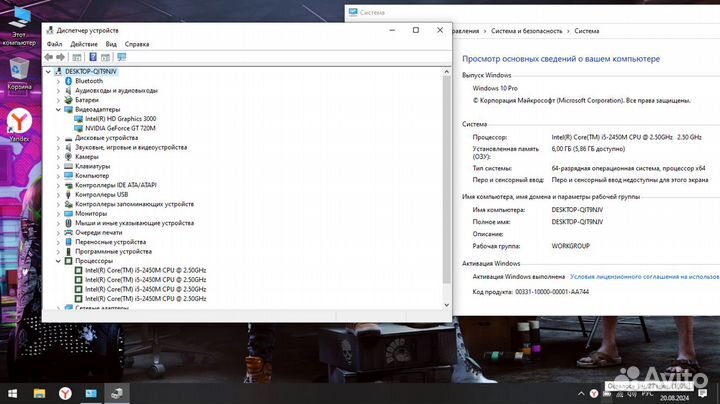The height and width of the screenshot is (404, 720).
Task: Click the Контроллеры IDE ATA/ATAPI icon
Action: (68, 185)
